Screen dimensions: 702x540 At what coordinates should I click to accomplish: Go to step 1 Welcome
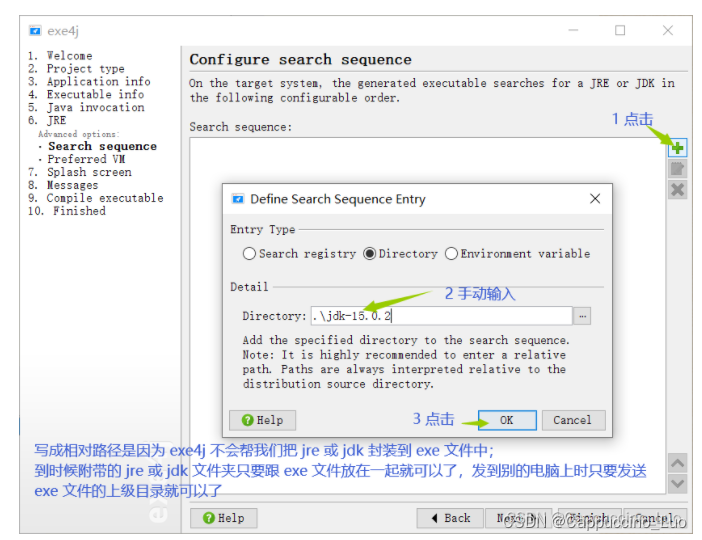[x=60, y=56]
